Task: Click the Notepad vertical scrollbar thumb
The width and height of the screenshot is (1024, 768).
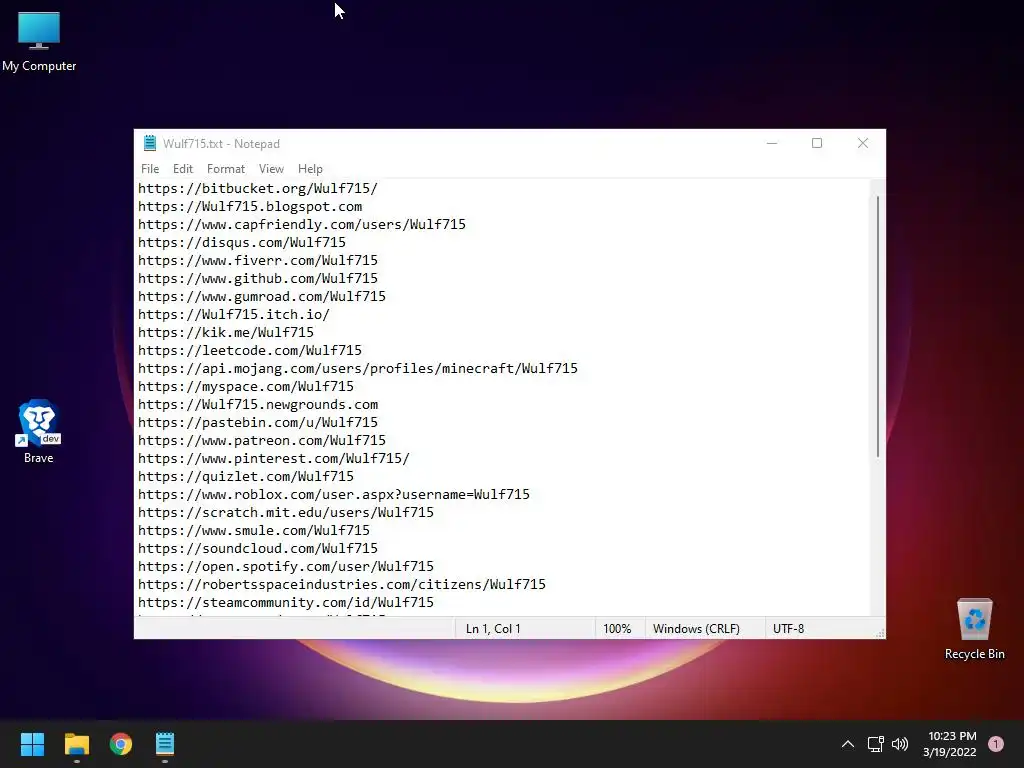Action: pyautogui.click(x=878, y=327)
